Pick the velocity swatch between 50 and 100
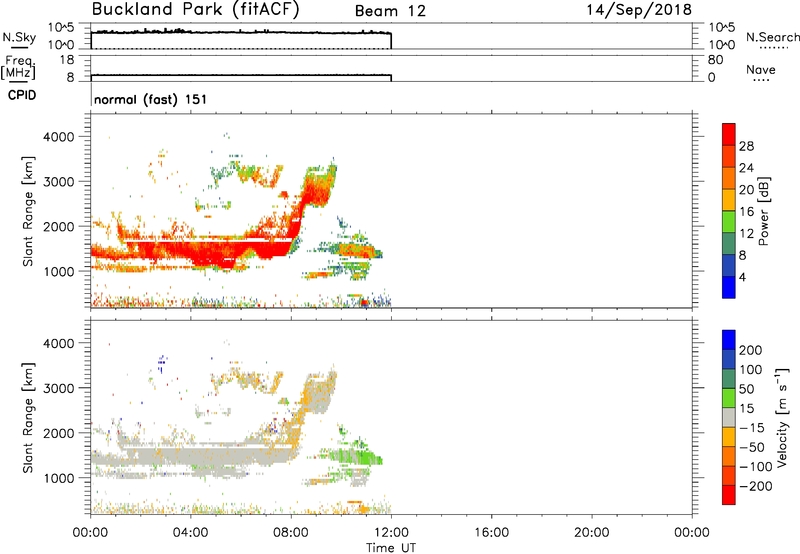800x554 pixels. point(729,379)
